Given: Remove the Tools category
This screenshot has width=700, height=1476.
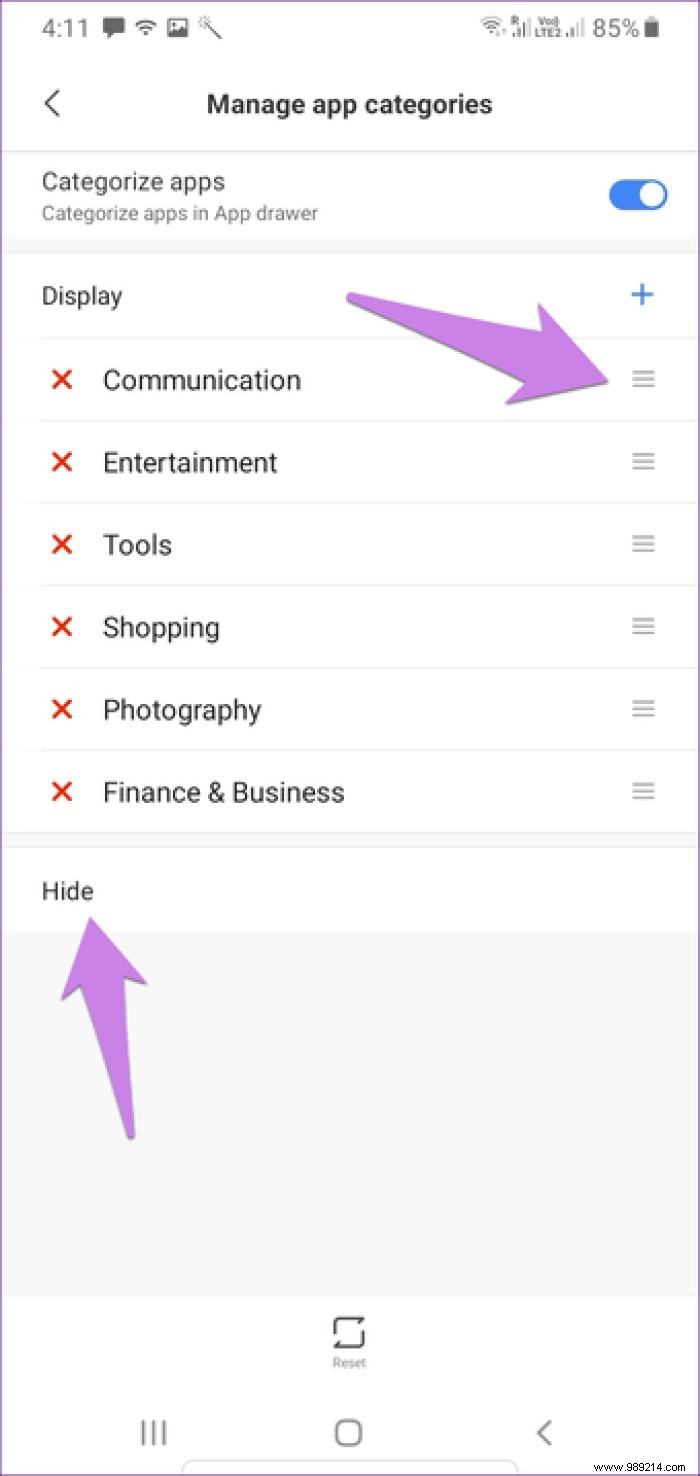Looking at the screenshot, I should [x=61, y=544].
